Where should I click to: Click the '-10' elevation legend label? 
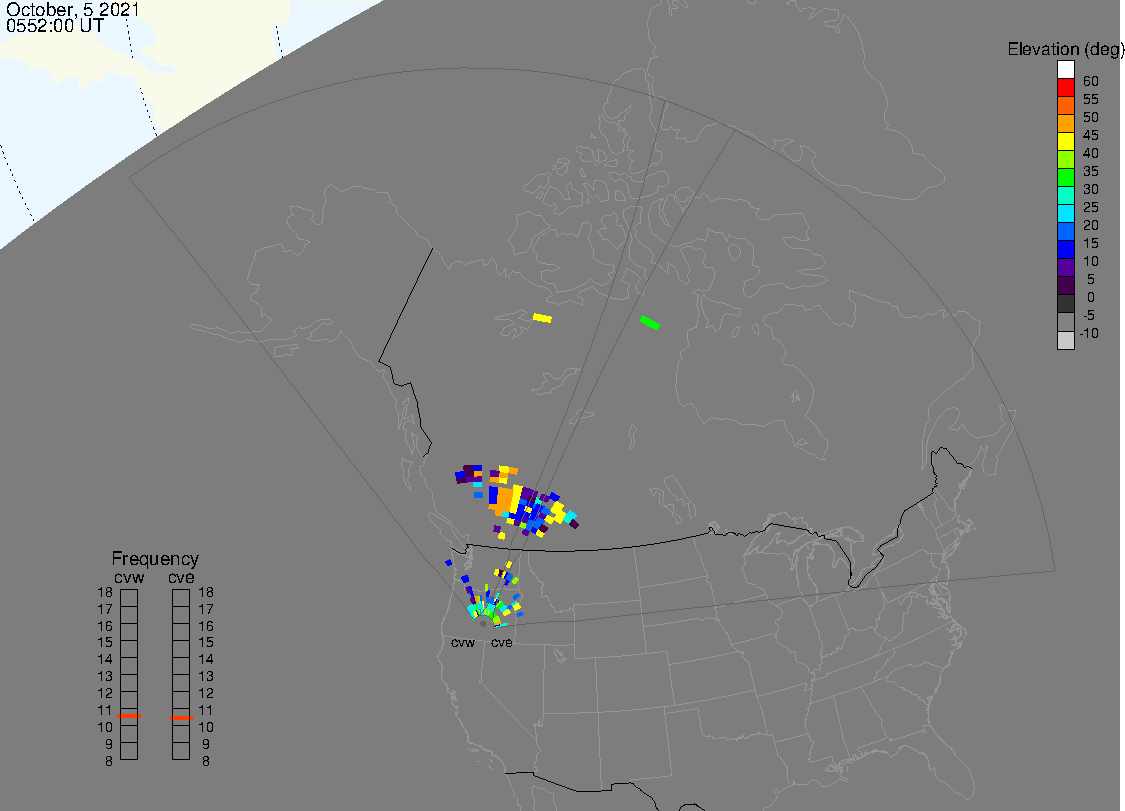(1089, 333)
